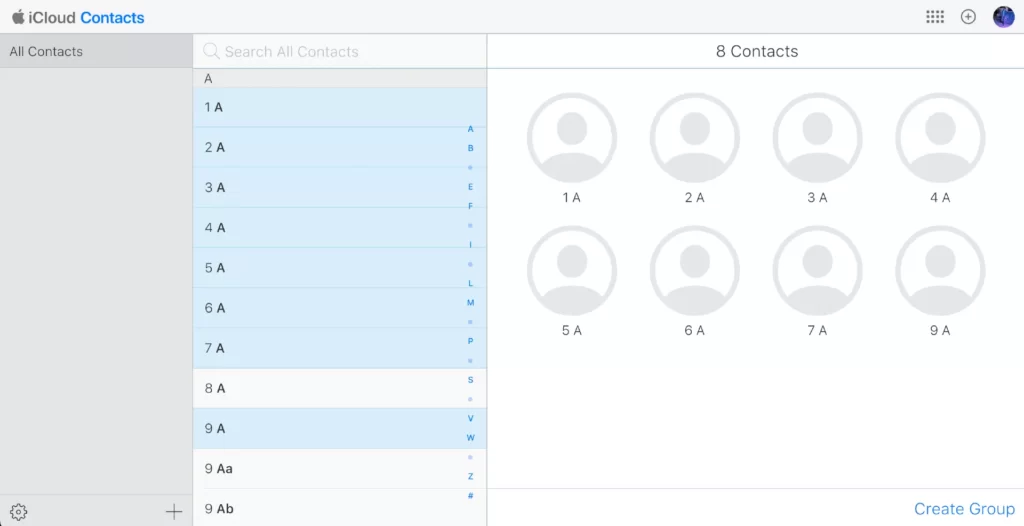The width and height of the screenshot is (1024, 526).
Task: Jump to letter E in index
Action: (x=470, y=187)
